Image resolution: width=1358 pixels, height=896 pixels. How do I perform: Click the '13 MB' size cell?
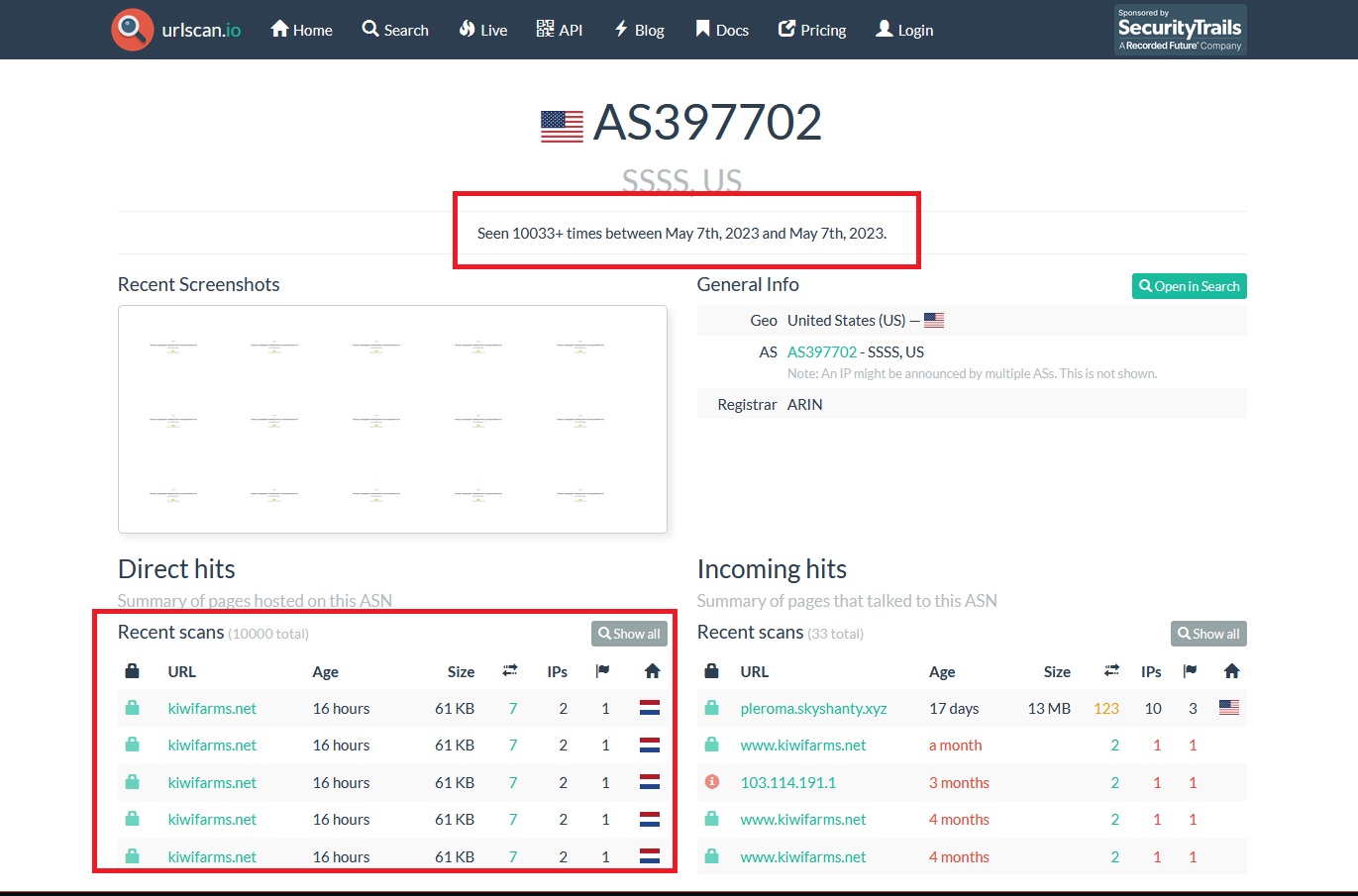(x=1049, y=708)
